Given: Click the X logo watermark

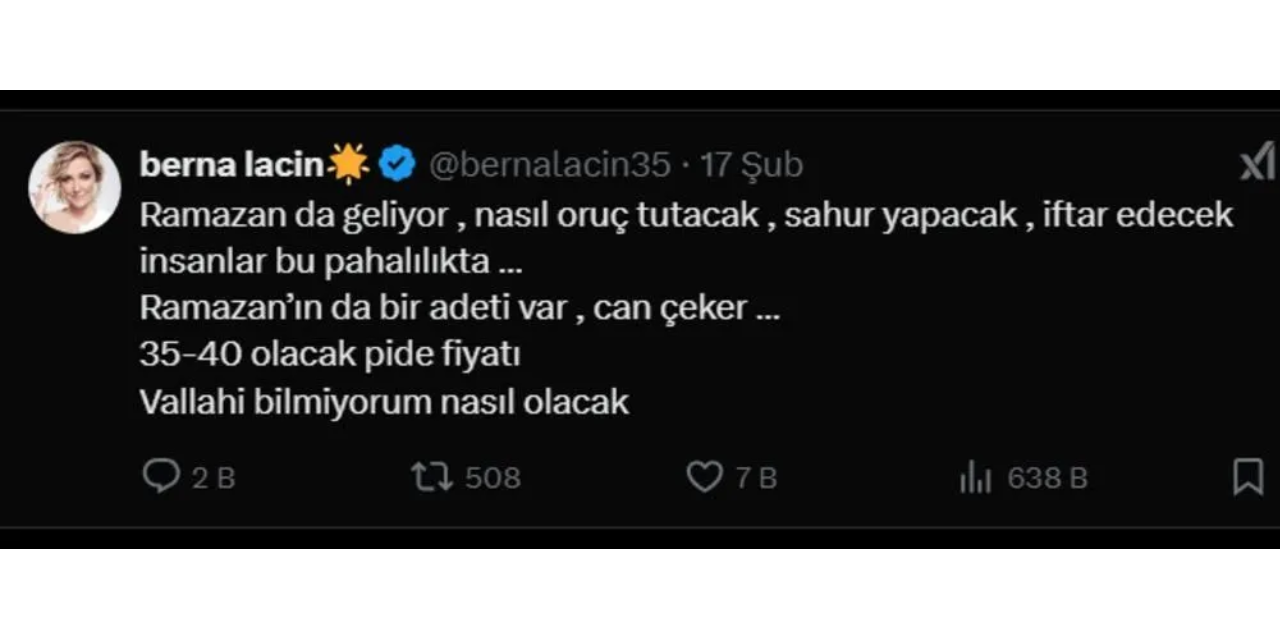Looking at the screenshot, I should tap(1258, 163).
